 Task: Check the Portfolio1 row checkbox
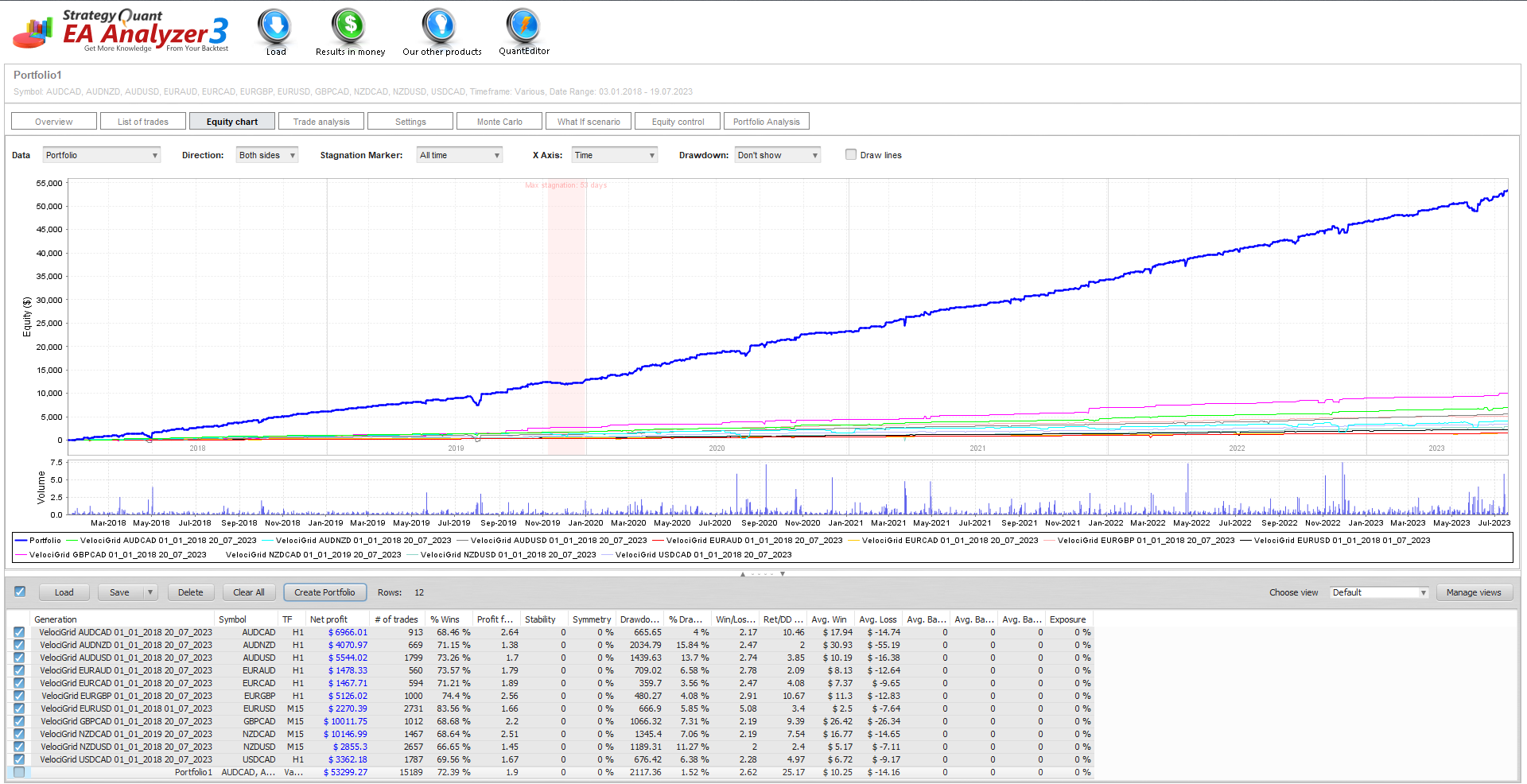19,772
